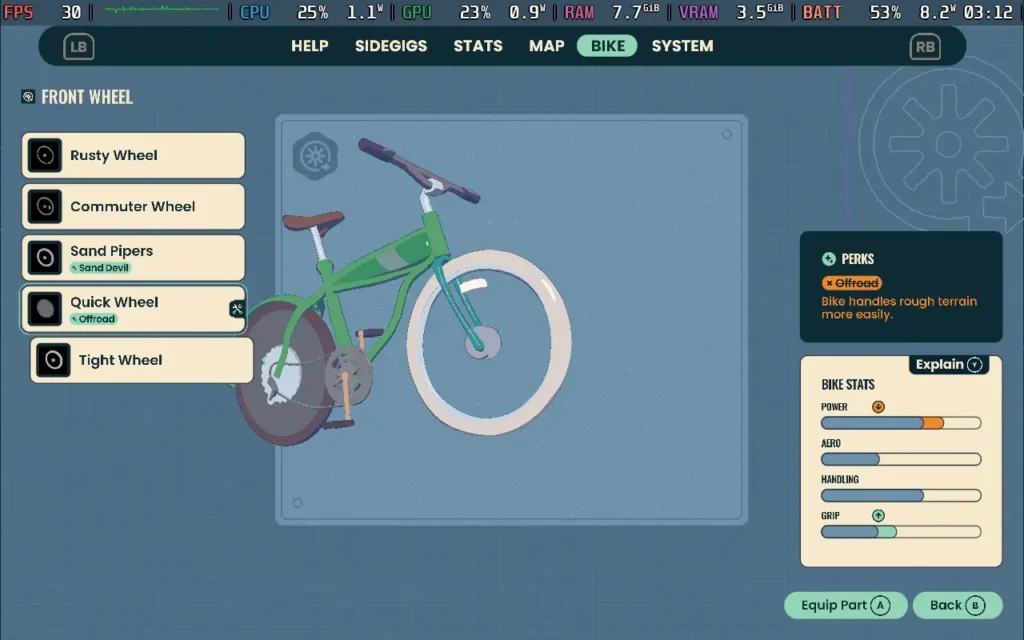Click the Handling stat bar
Image resolution: width=1024 pixels, height=640 pixels.
point(900,495)
